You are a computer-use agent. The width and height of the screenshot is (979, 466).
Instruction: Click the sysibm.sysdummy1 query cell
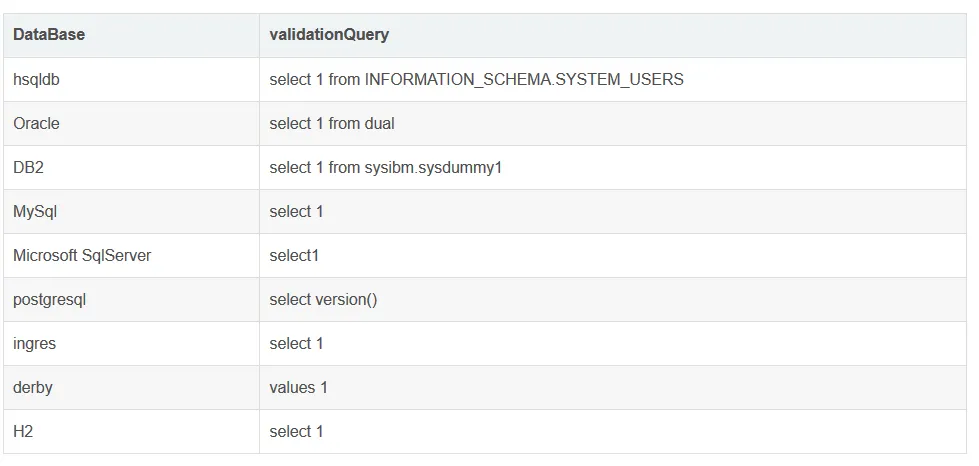[x=385, y=167]
